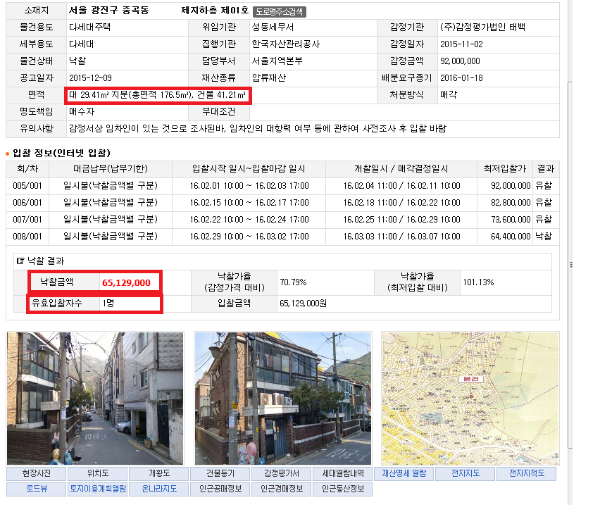
Task: Click the 입찰 정보(인터넷 입찰) heading
Action: tap(61, 153)
